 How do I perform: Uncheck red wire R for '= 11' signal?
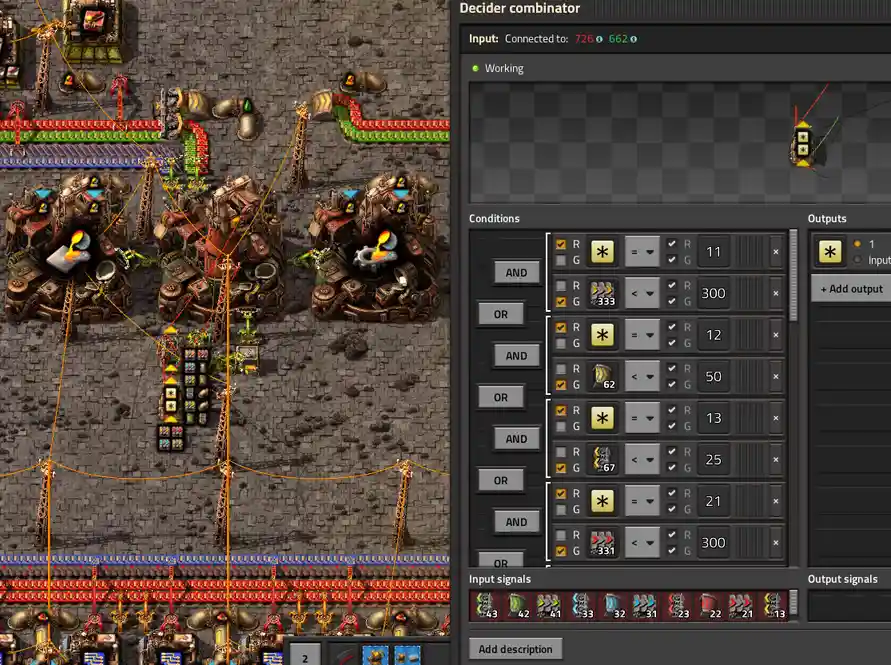point(561,244)
